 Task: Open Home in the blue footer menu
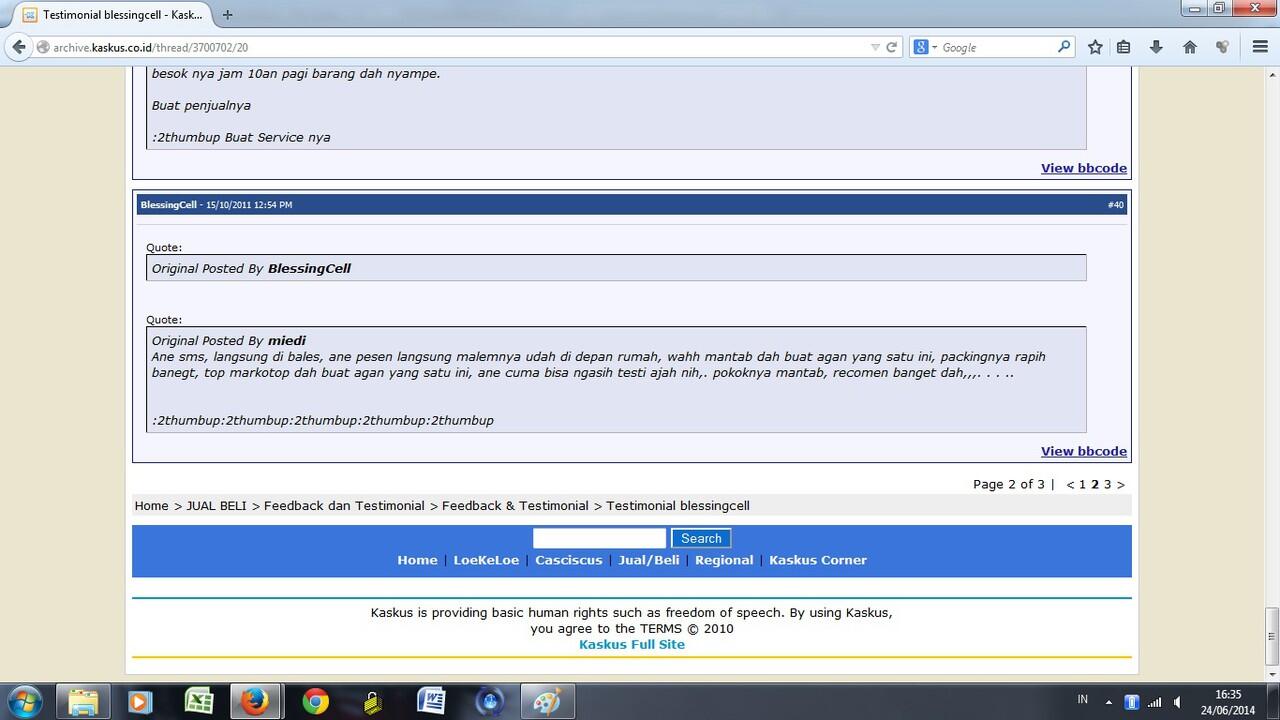pyautogui.click(x=417, y=560)
